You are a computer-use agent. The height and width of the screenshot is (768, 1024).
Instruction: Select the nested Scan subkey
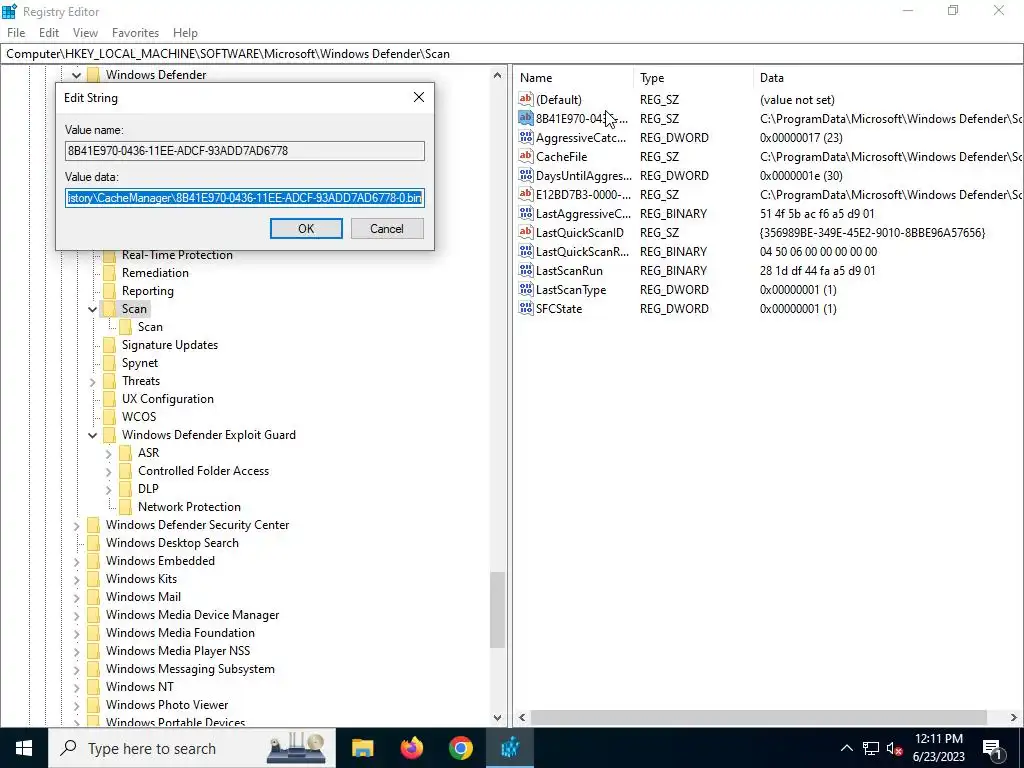point(150,327)
